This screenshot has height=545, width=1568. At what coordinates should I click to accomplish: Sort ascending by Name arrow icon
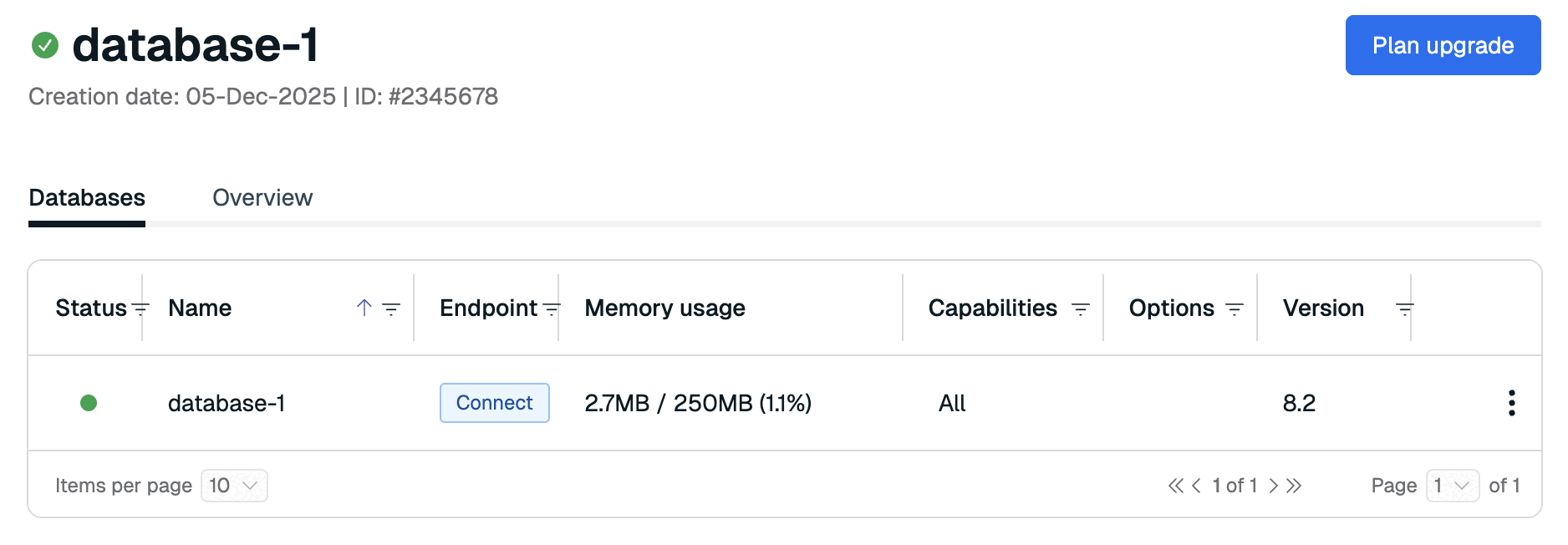(x=364, y=308)
